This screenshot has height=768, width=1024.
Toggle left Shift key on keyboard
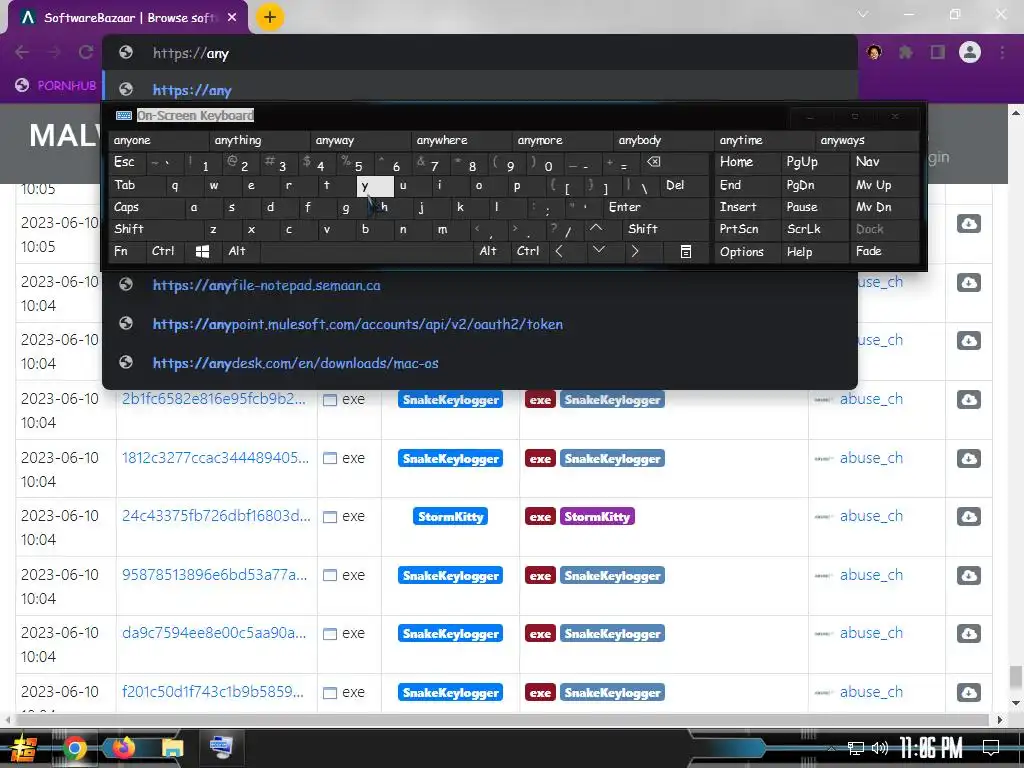(155, 229)
